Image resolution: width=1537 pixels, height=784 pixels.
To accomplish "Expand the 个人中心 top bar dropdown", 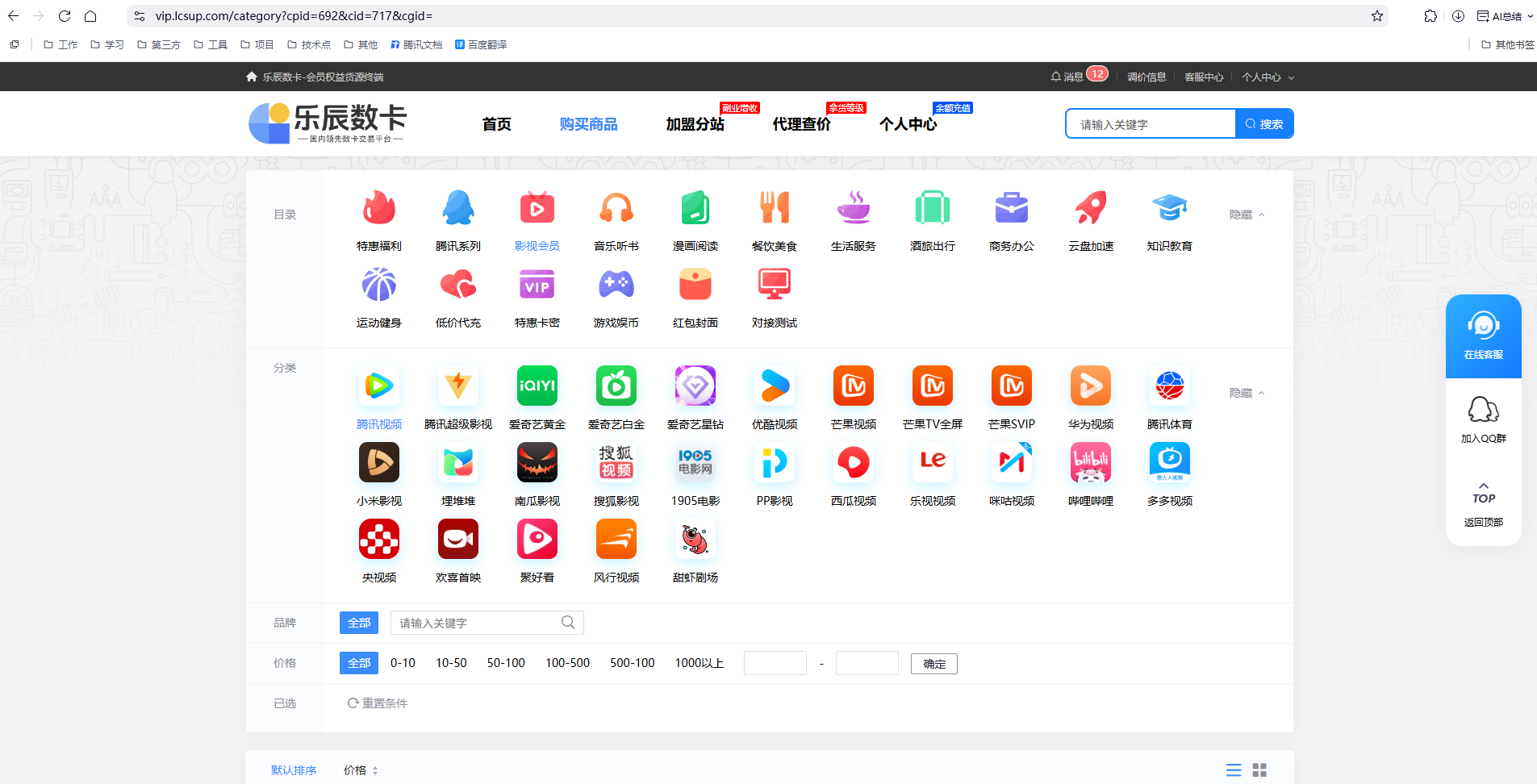I will click(1268, 77).
